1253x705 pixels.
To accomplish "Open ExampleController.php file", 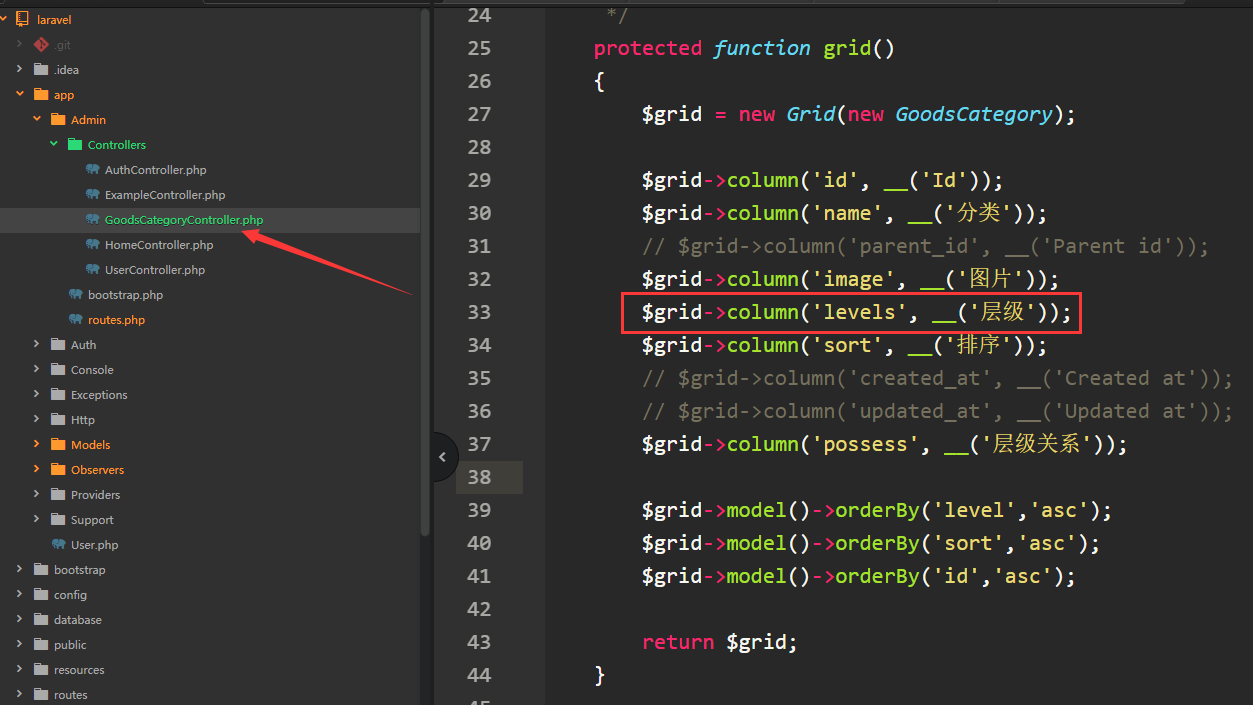I will coord(165,195).
